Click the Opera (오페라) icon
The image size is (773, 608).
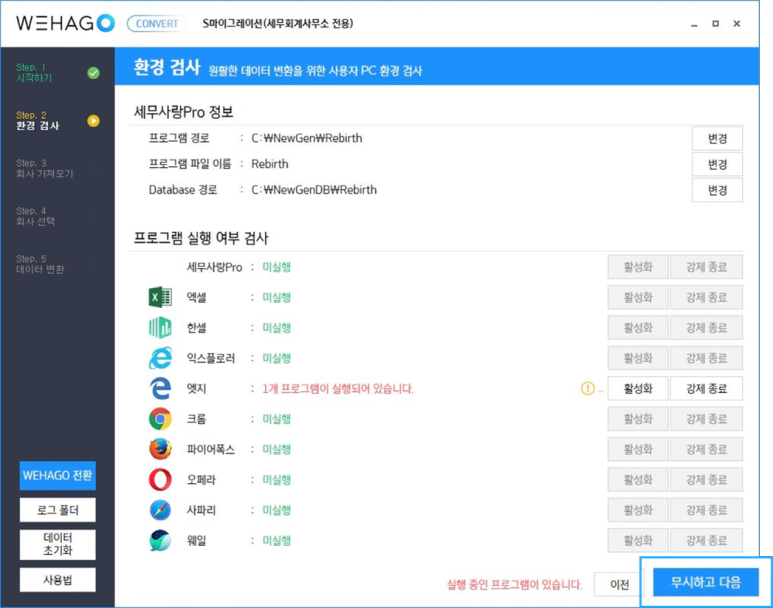tap(160, 480)
